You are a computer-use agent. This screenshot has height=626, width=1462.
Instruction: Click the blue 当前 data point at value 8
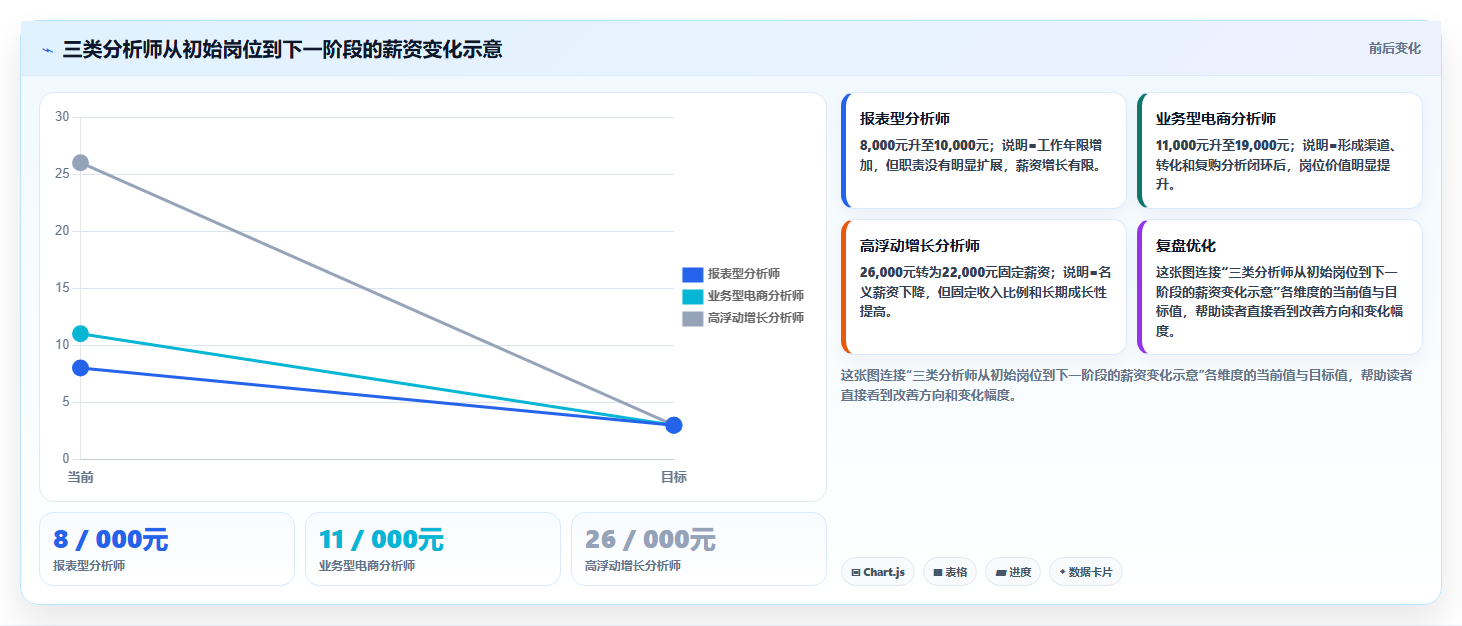click(81, 368)
